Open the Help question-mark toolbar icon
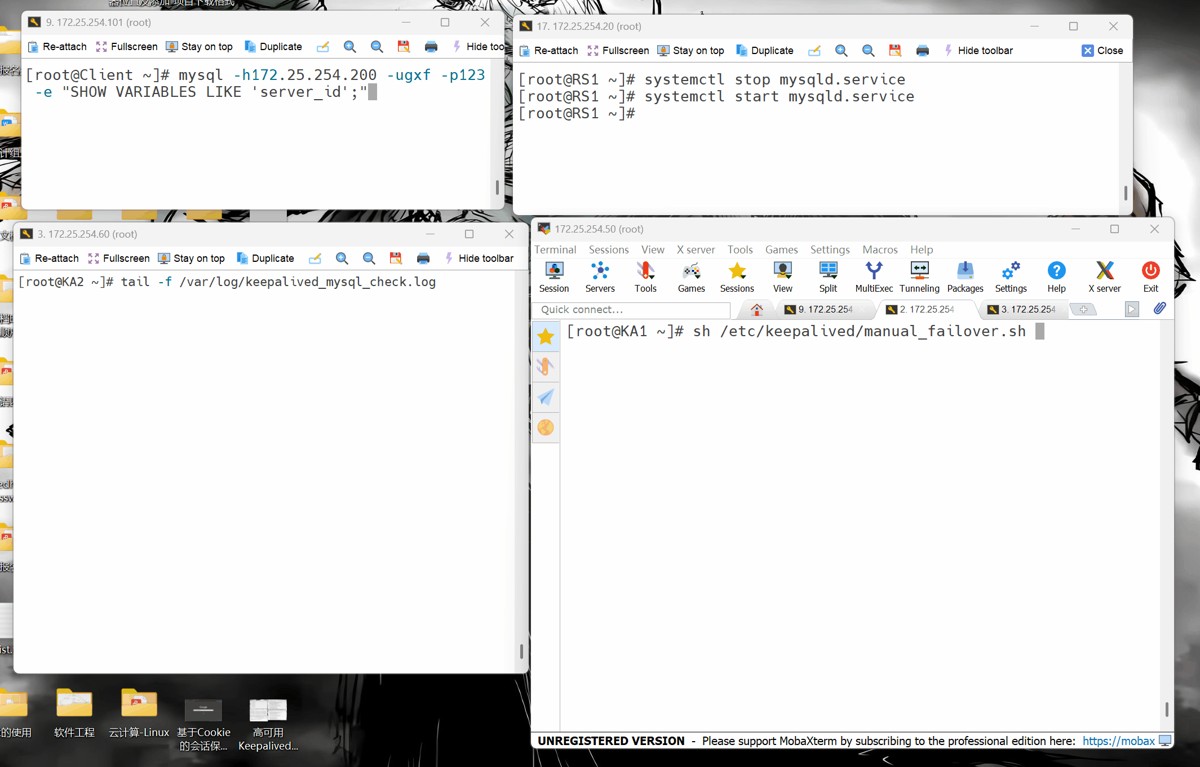This screenshot has height=767, width=1200. [1056, 276]
